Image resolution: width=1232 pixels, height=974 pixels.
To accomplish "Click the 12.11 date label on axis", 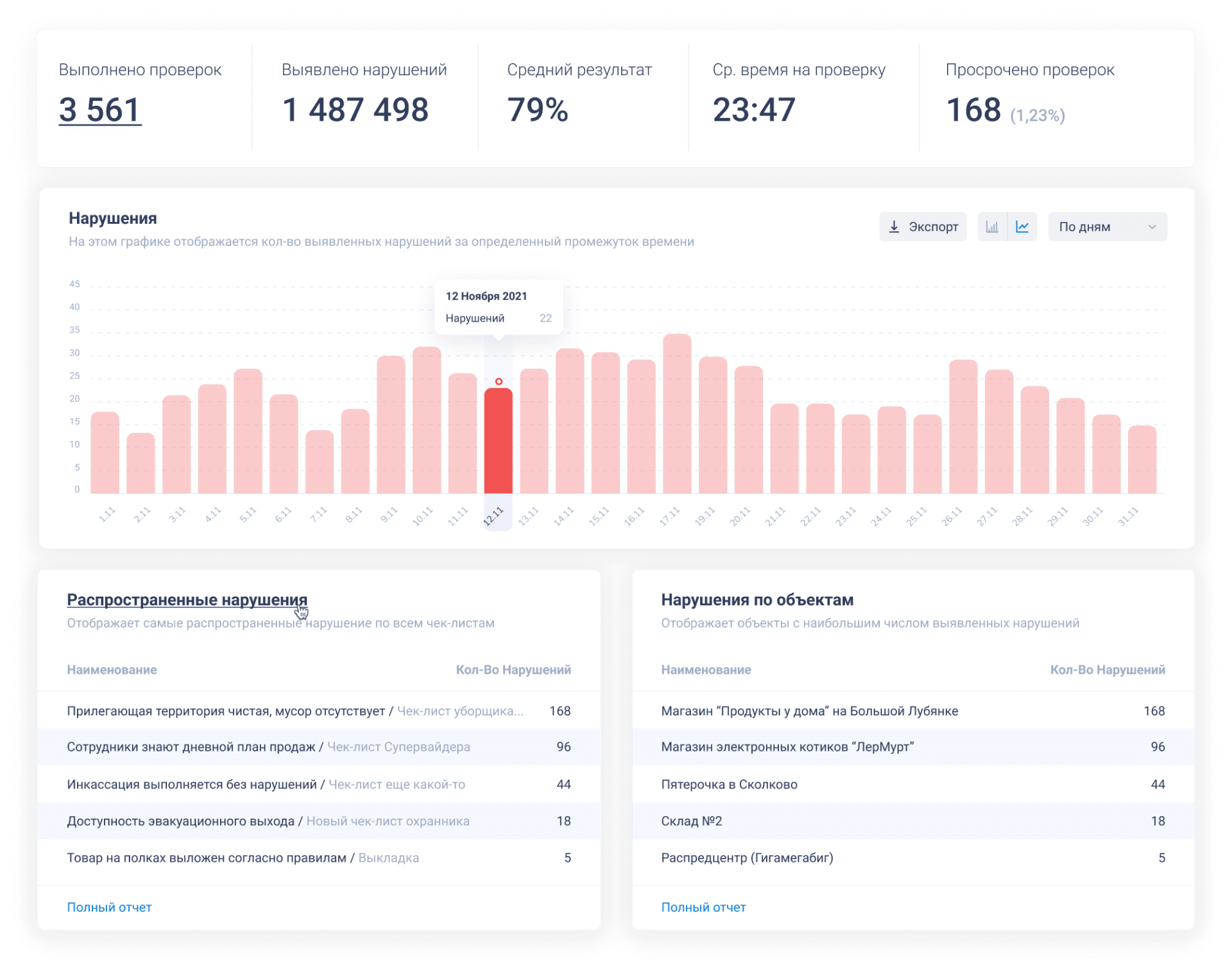I will coord(493,516).
